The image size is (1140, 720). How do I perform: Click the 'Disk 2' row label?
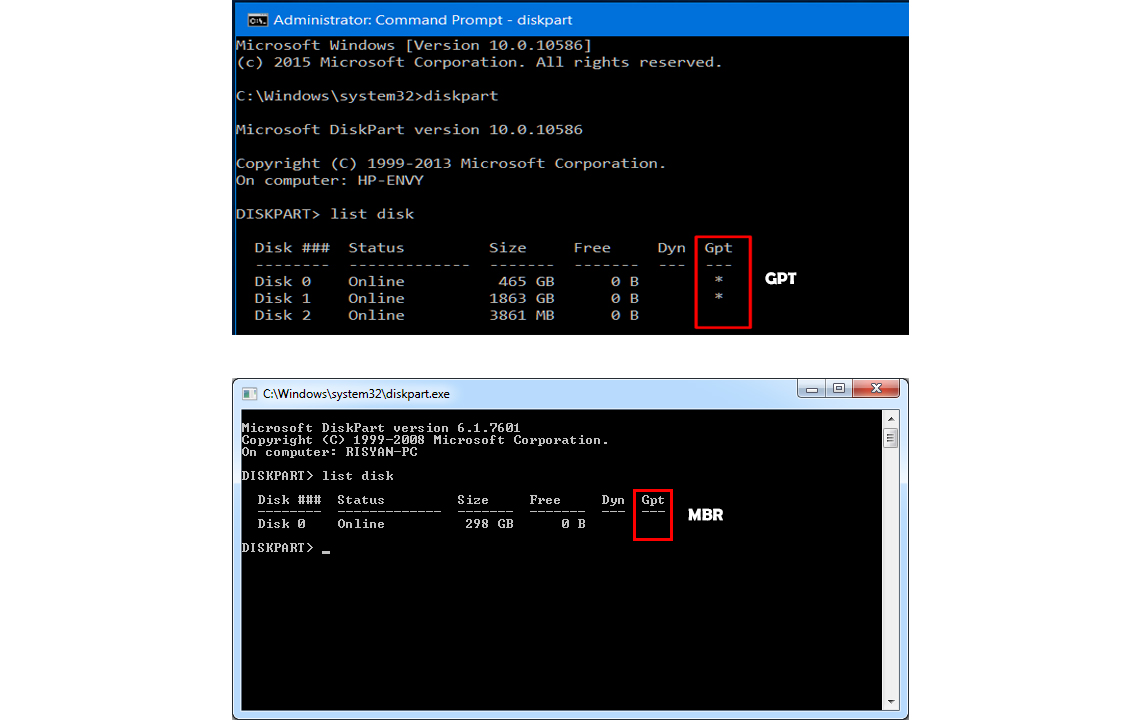pos(282,315)
